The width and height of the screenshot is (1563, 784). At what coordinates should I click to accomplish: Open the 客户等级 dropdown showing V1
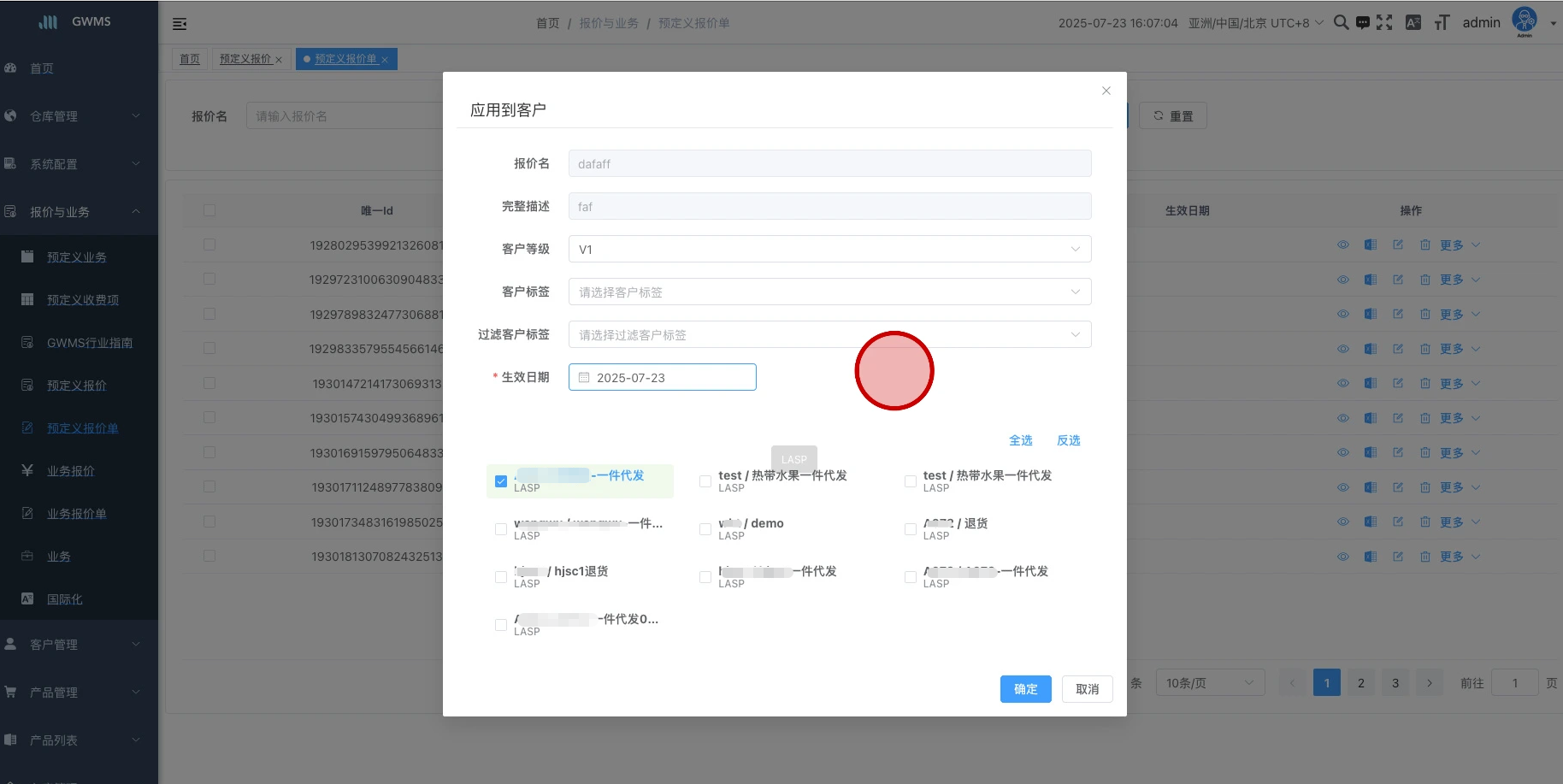pyautogui.click(x=829, y=250)
